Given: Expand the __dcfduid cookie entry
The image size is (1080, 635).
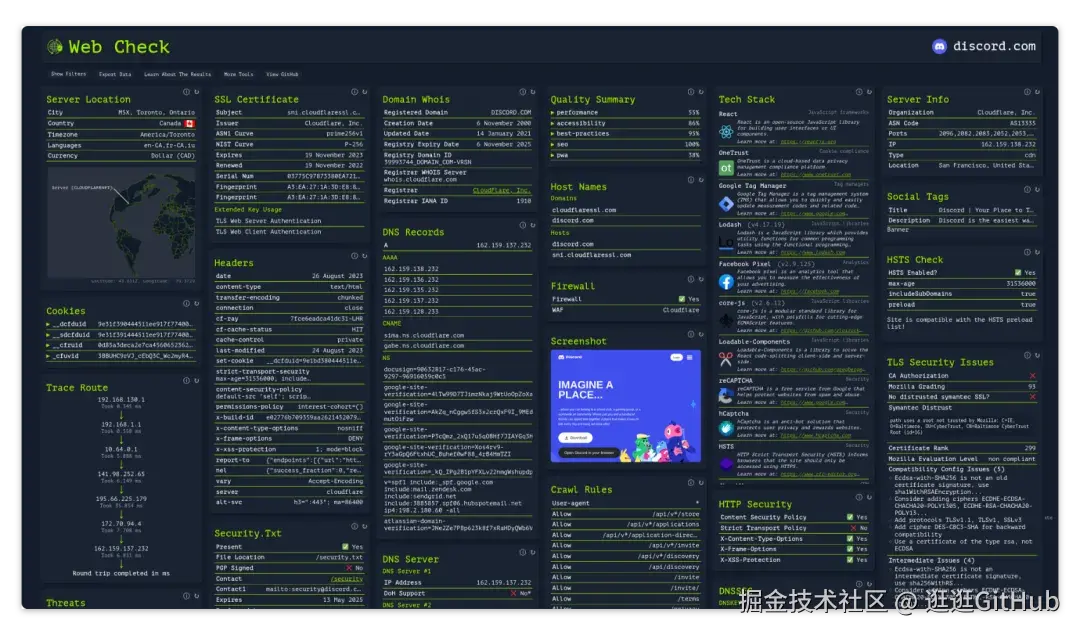Looking at the screenshot, I should pyautogui.click(x=49, y=324).
